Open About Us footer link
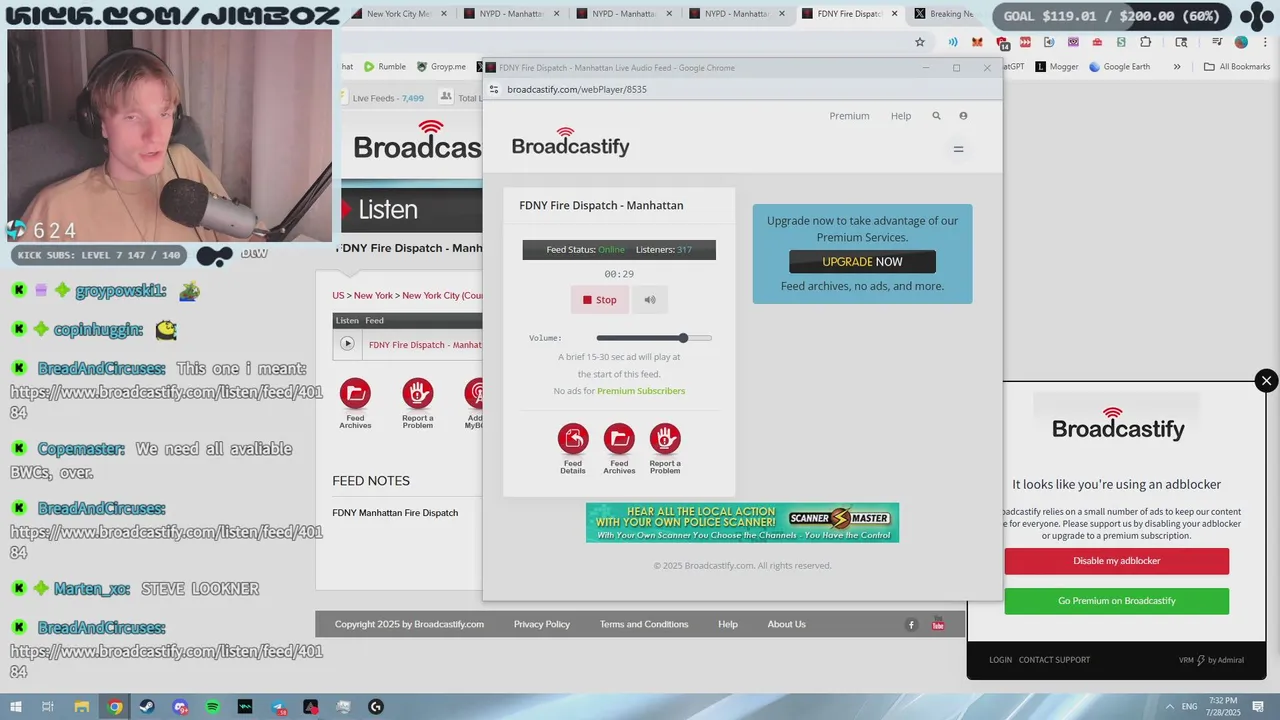 pos(786,624)
